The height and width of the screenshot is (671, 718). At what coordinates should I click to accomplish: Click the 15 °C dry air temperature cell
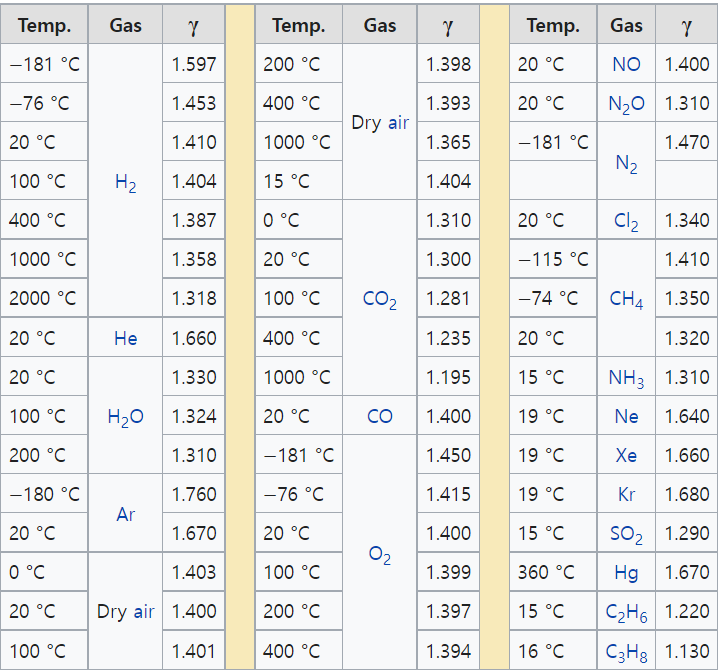(x=299, y=181)
